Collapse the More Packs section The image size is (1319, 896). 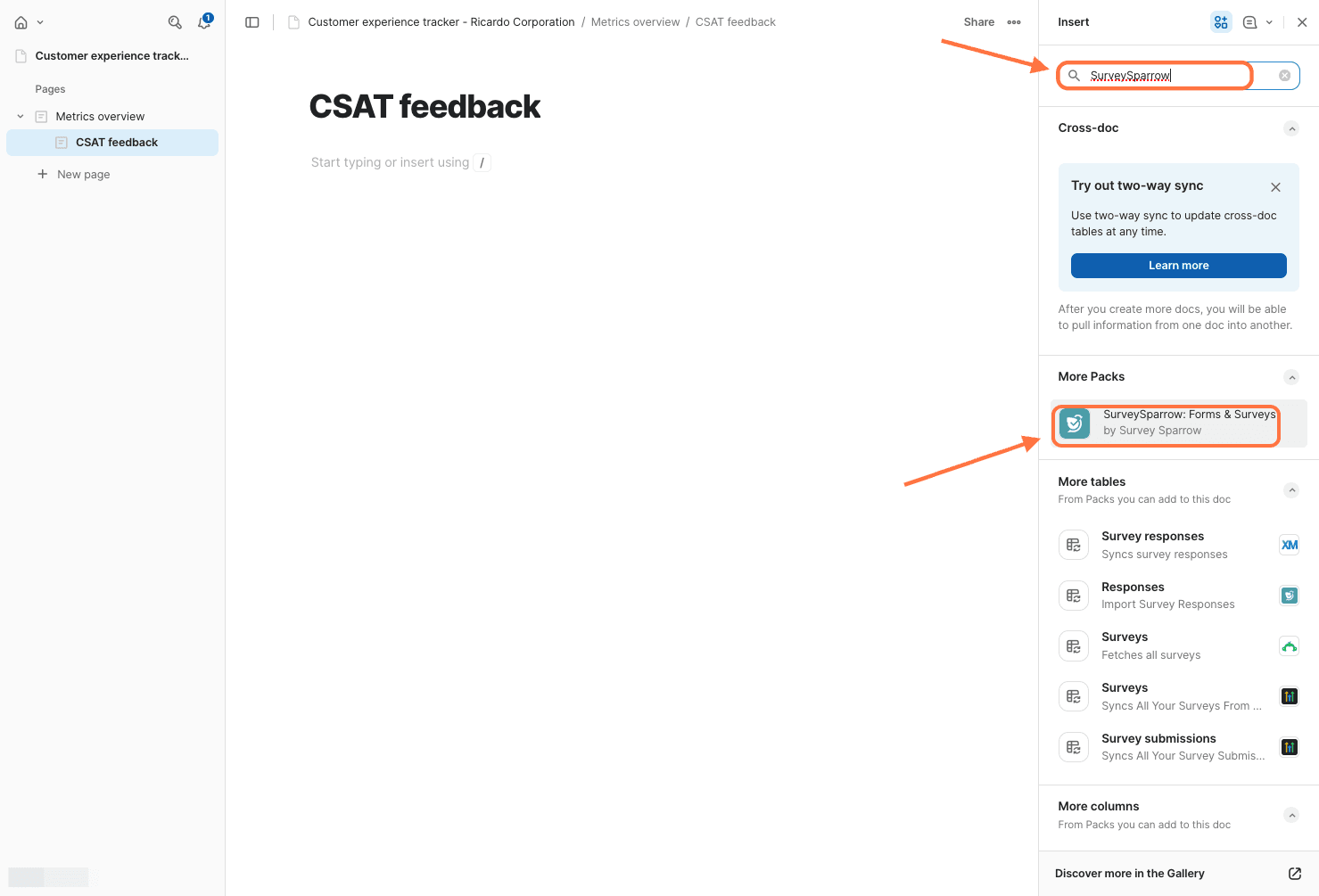[x=1291, y=377]
